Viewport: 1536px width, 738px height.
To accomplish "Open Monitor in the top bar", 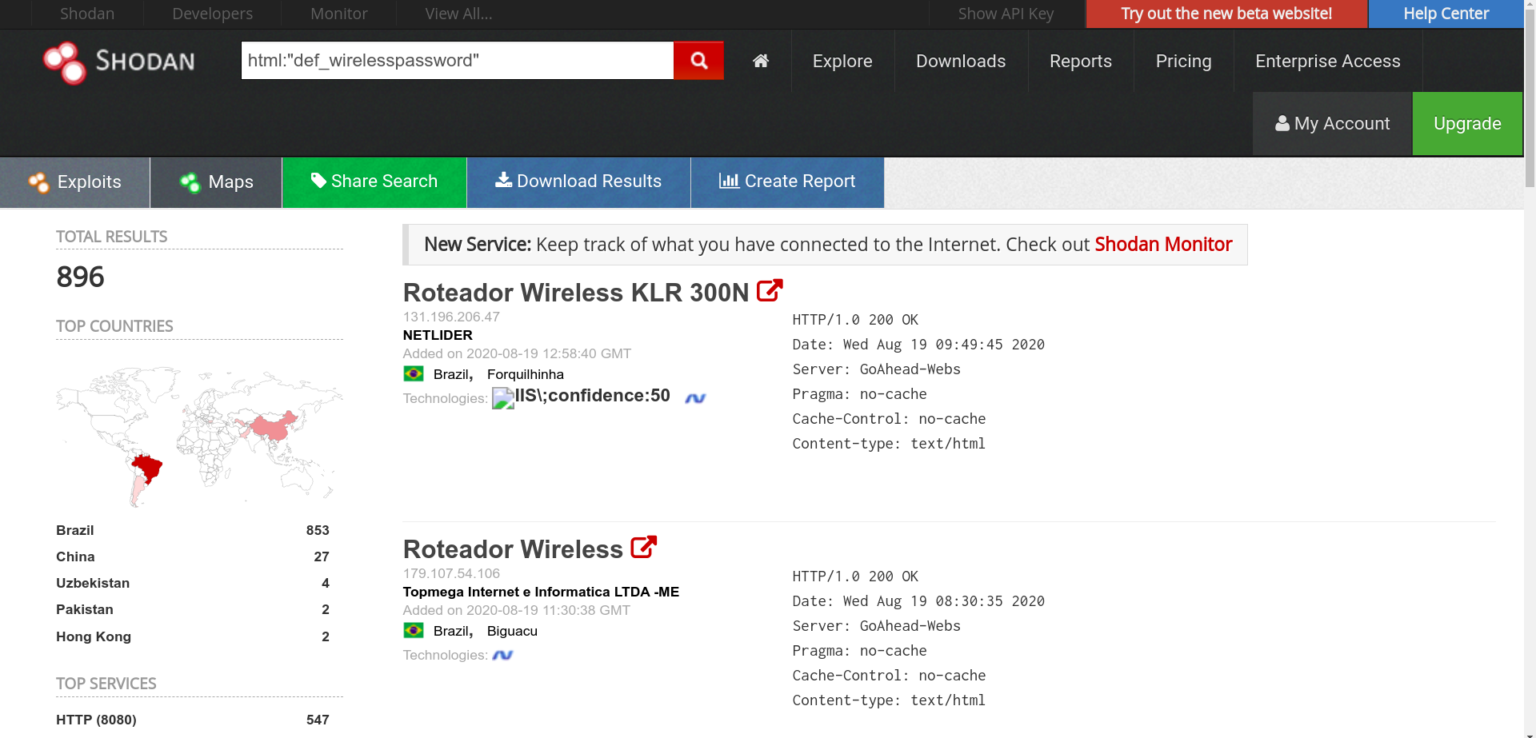I will coord(339,14).
